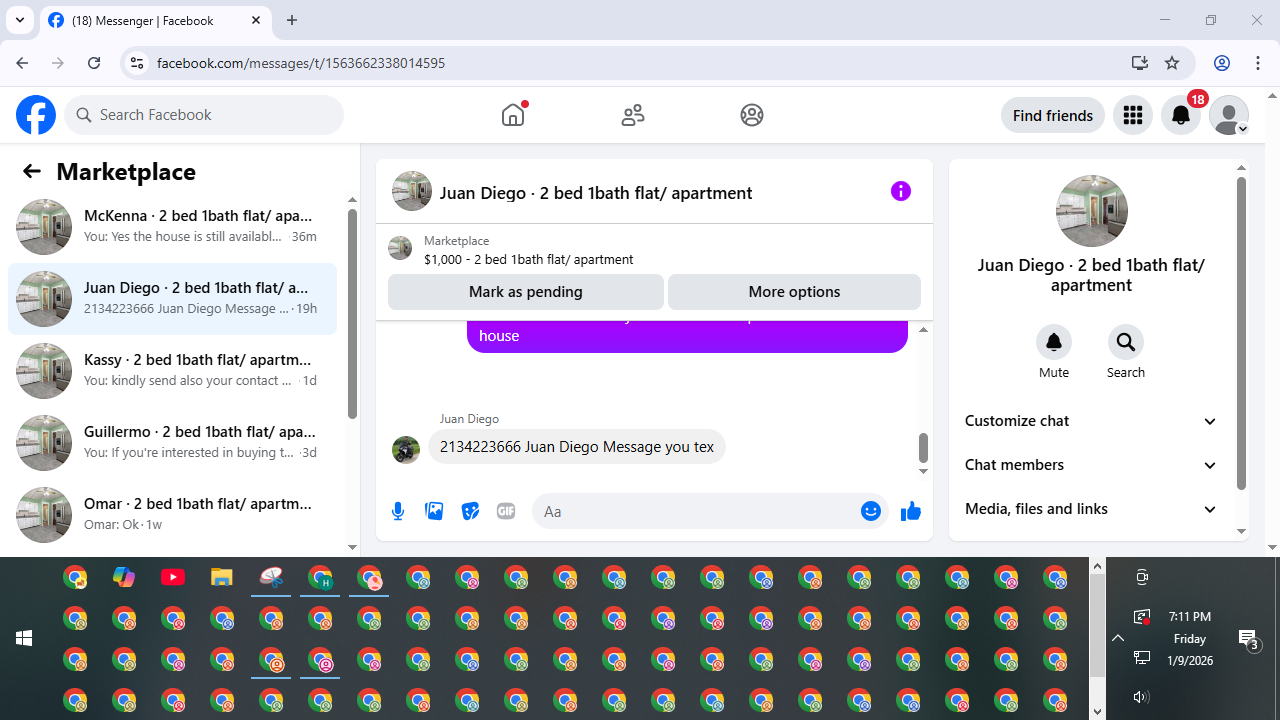Open McKenna conversation
This screenshot has width=1280, height=720.
point(172,227)
